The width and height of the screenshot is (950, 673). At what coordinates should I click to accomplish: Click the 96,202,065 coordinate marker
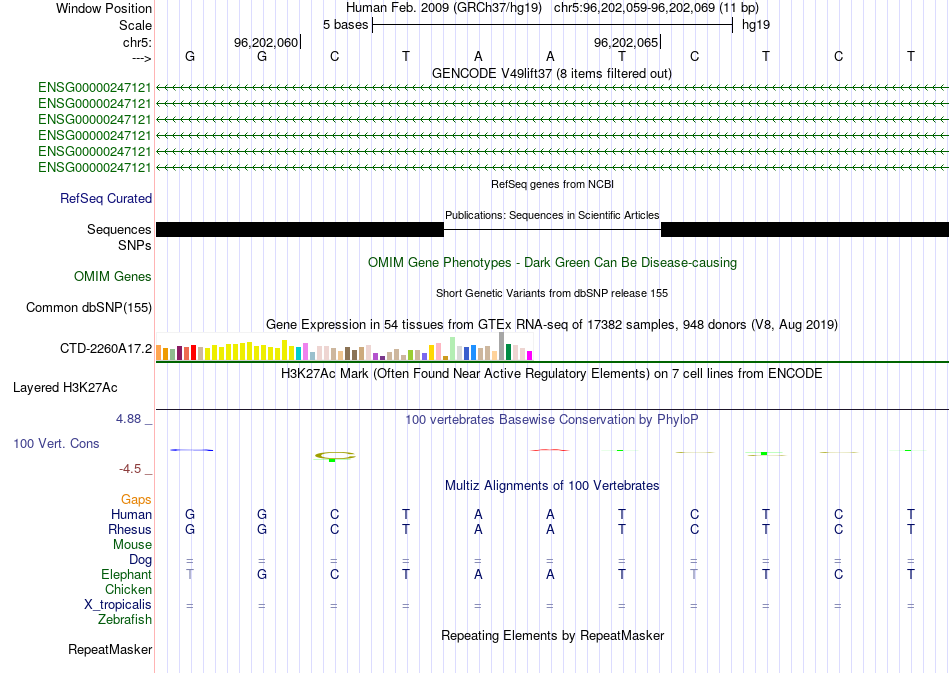[626, 42]
